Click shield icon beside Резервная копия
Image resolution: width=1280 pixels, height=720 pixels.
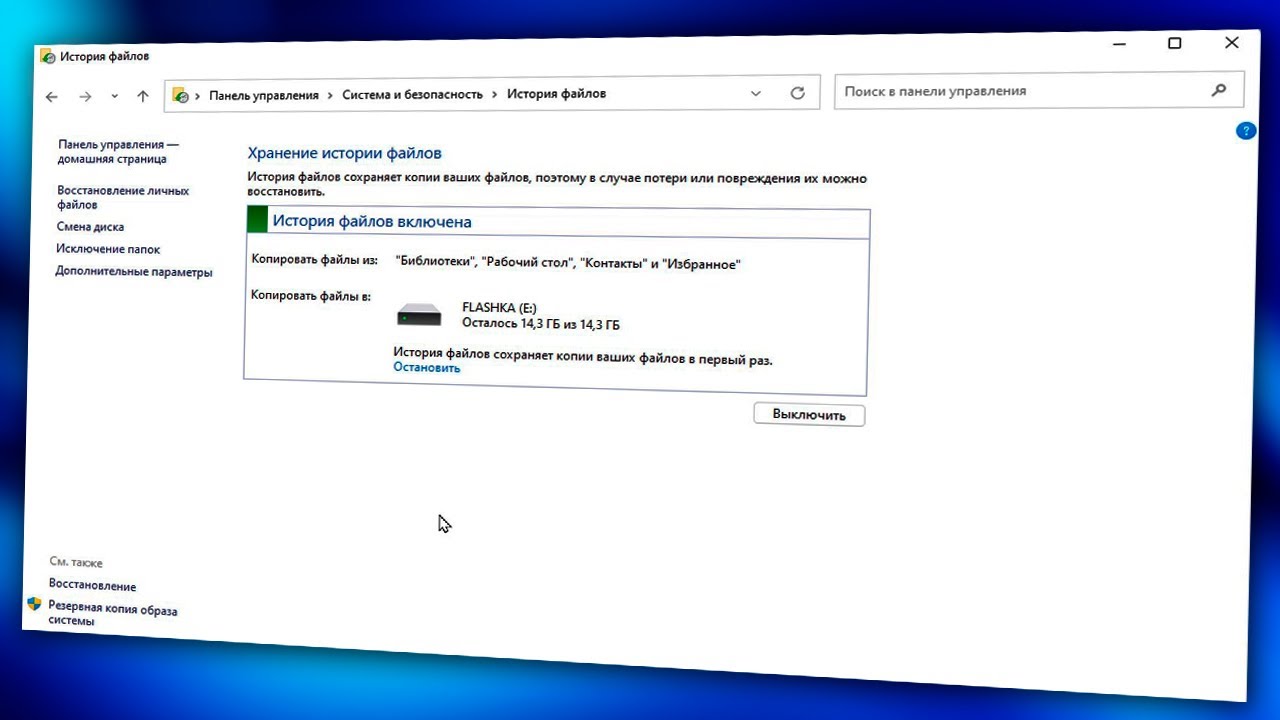34,604
